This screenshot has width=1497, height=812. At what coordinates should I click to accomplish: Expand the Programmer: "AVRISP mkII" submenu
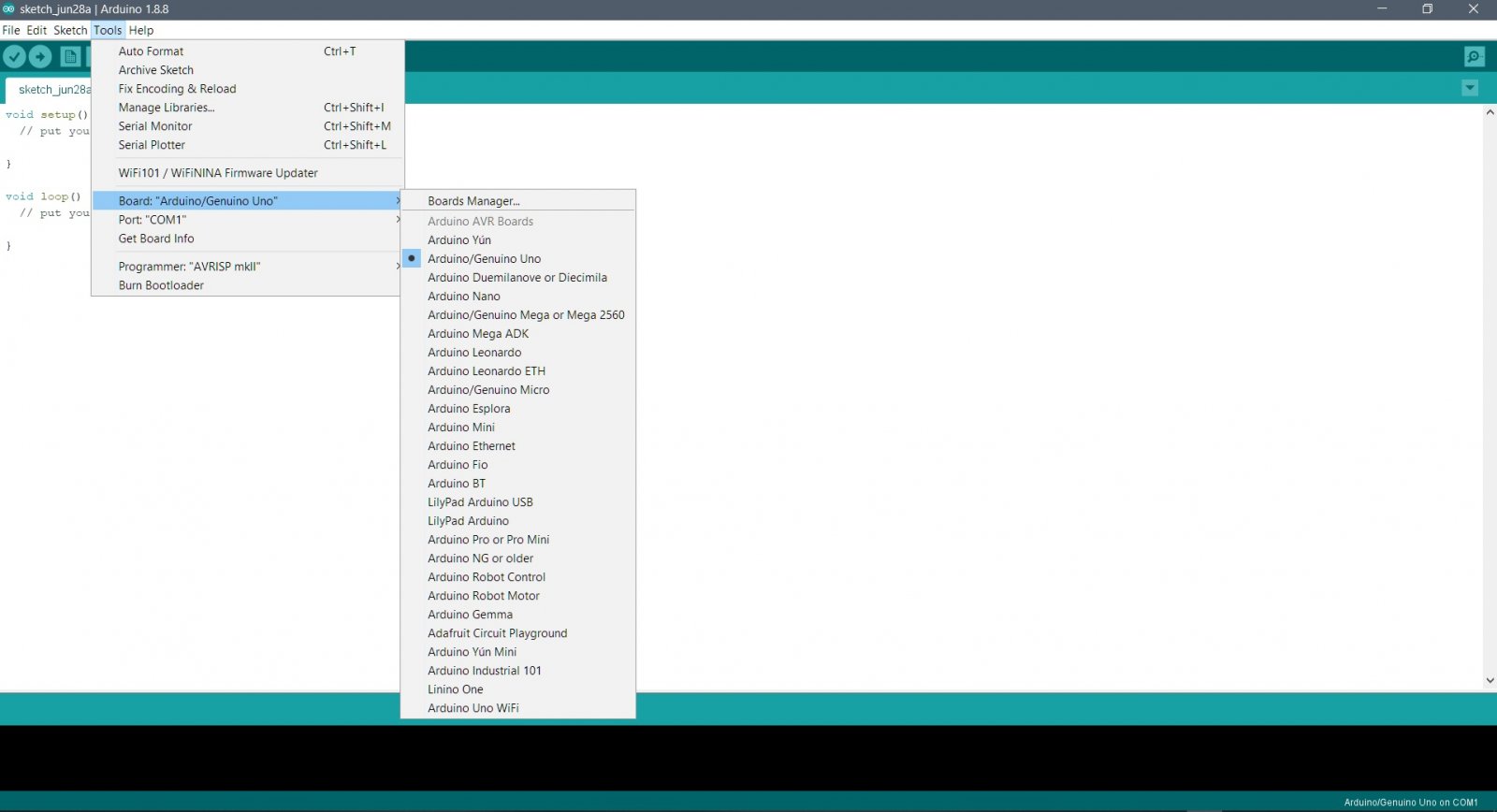pos(247,267)
